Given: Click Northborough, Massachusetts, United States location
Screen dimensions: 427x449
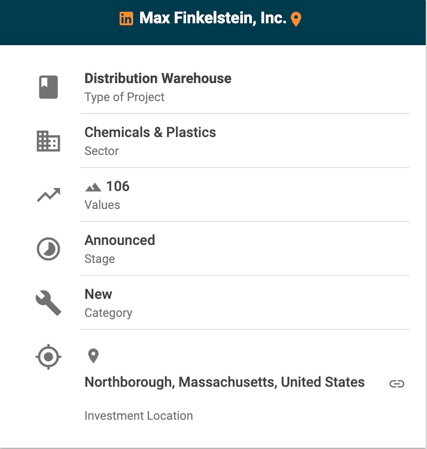Looking at the screenshot, I should point(224,382).
